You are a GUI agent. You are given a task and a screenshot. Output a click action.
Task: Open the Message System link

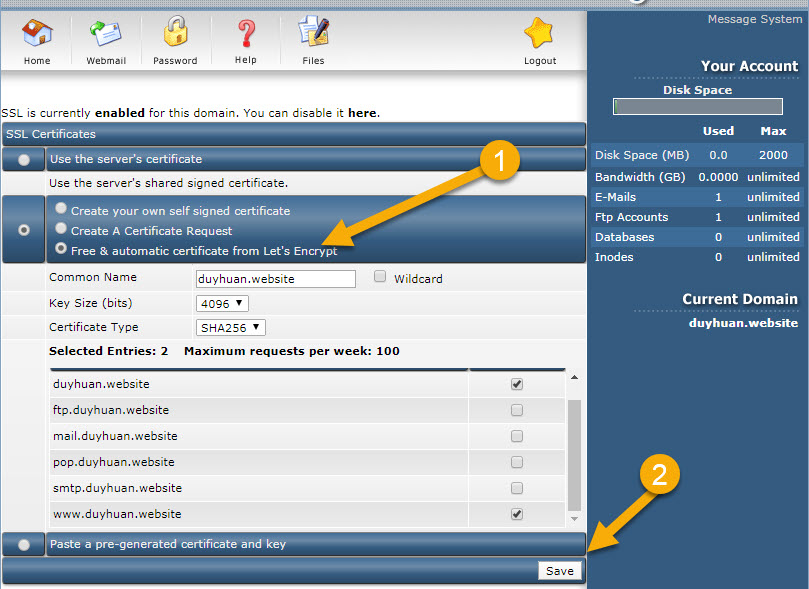(753, 19)
